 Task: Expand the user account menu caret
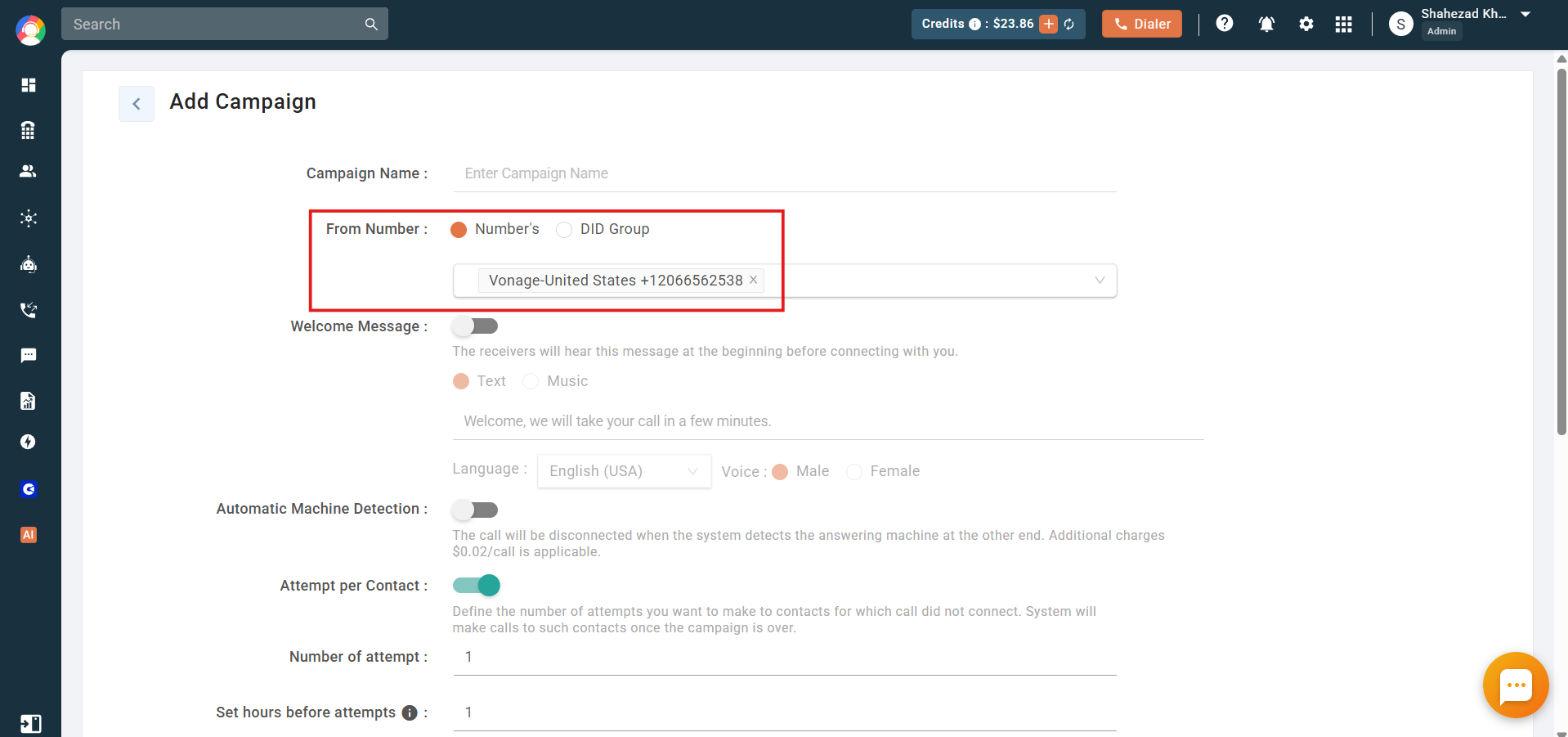(1525, 15)
